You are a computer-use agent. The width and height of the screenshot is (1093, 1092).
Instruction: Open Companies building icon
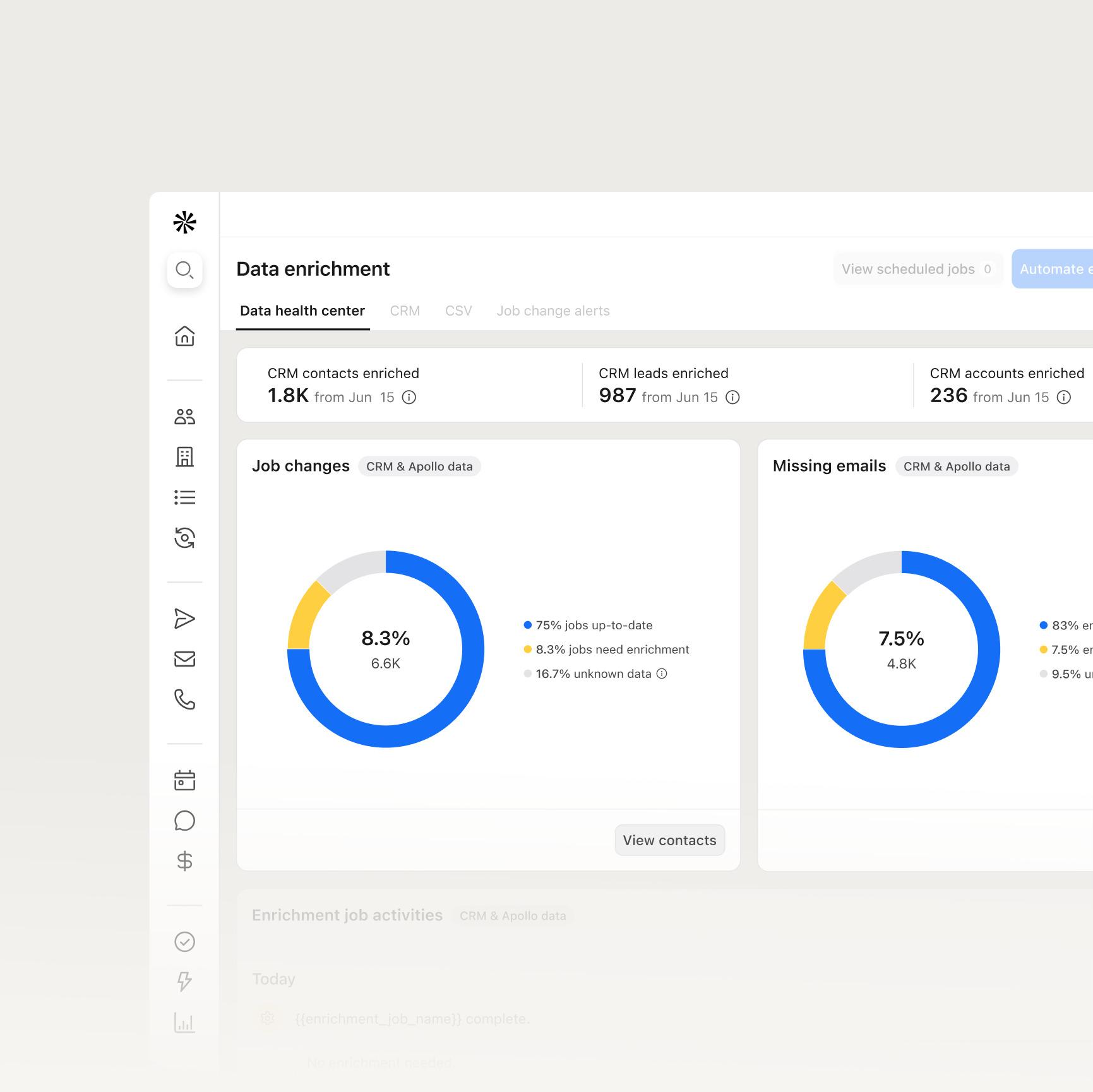184,457
